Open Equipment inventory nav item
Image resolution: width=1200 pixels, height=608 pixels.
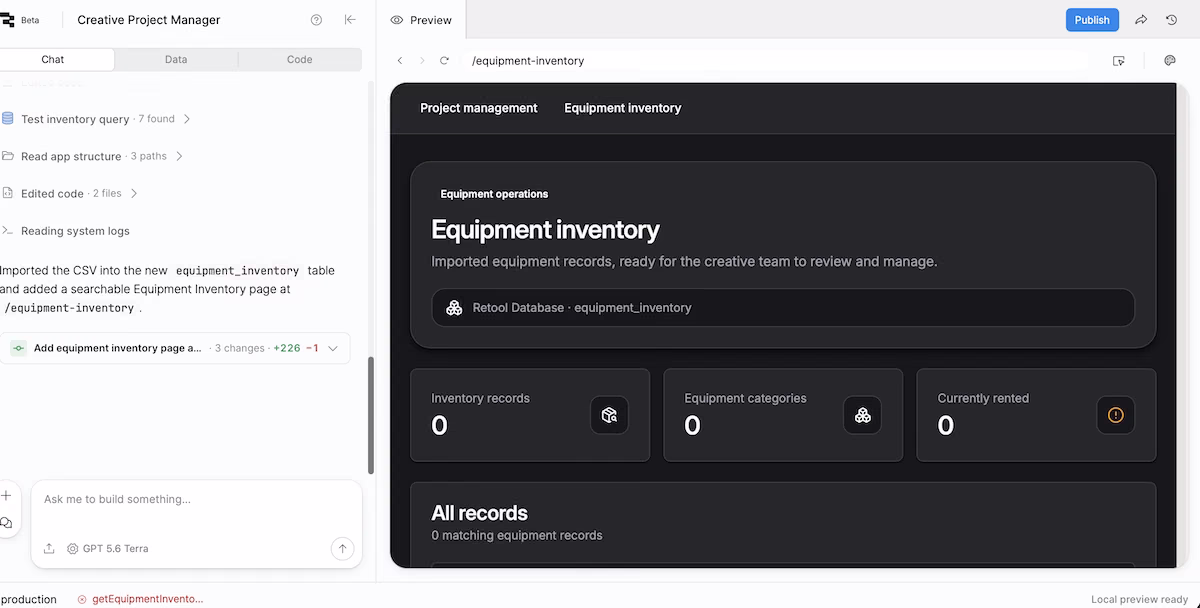tap(623, 108)
